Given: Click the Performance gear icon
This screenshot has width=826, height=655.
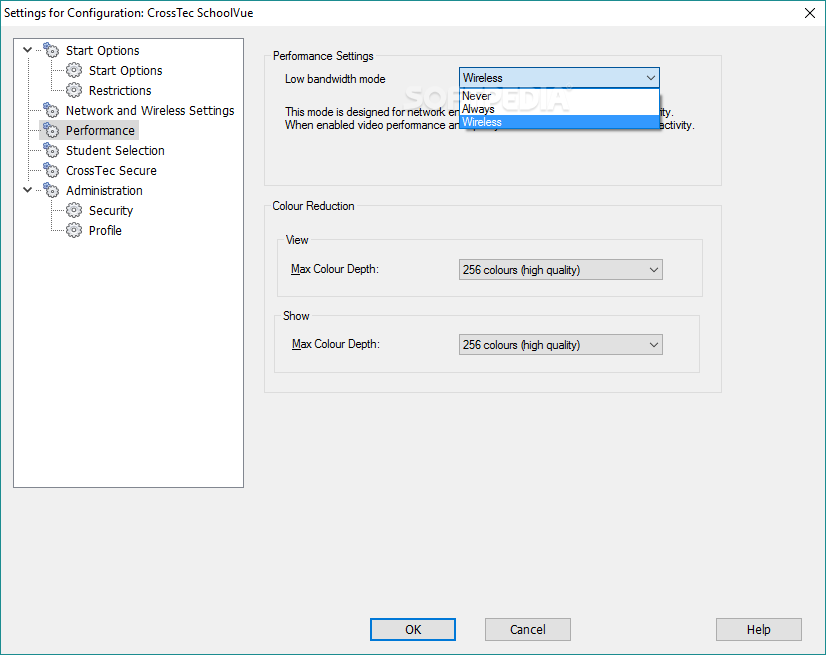Looking at the screenshot, I should tap(51, 130).
